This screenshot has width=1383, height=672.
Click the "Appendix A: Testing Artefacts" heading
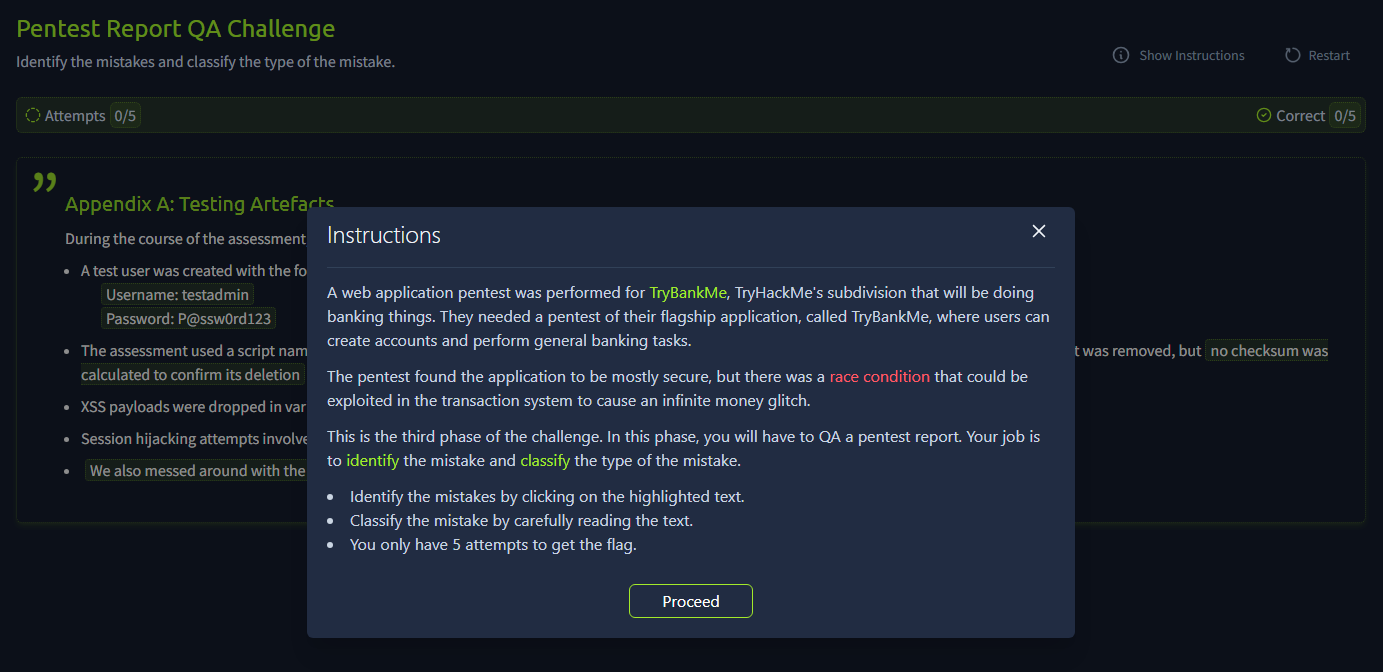[x=199, y=204]
